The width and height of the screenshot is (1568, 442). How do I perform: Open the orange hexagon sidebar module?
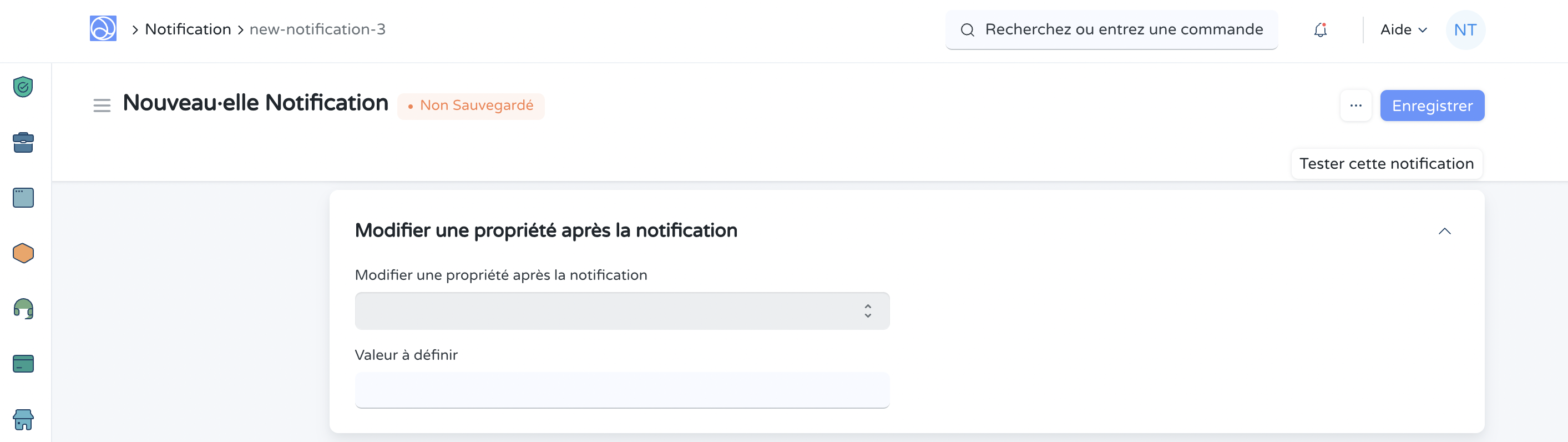click(23, 253)
